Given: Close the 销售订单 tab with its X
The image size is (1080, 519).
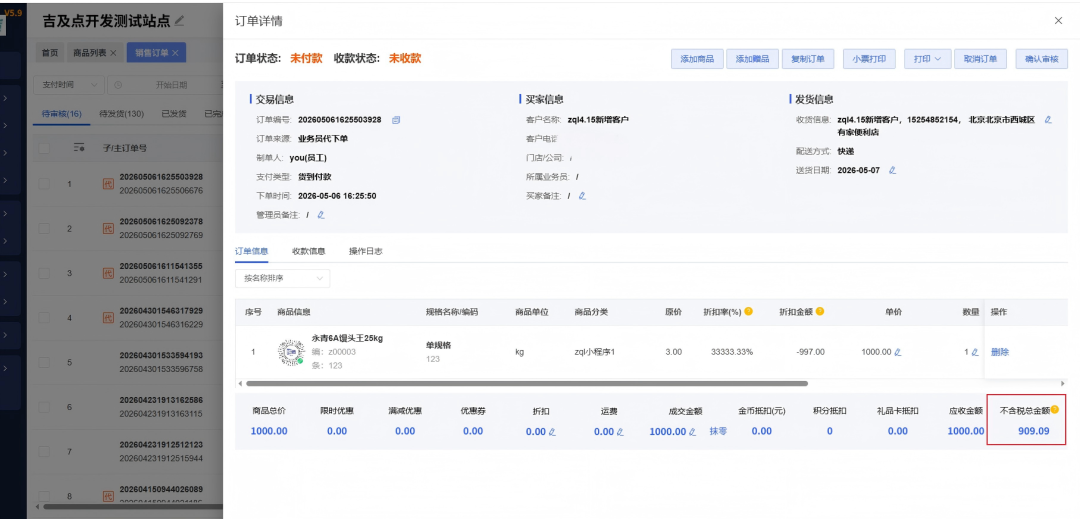Looking at the screenshot, I should 175,52.
